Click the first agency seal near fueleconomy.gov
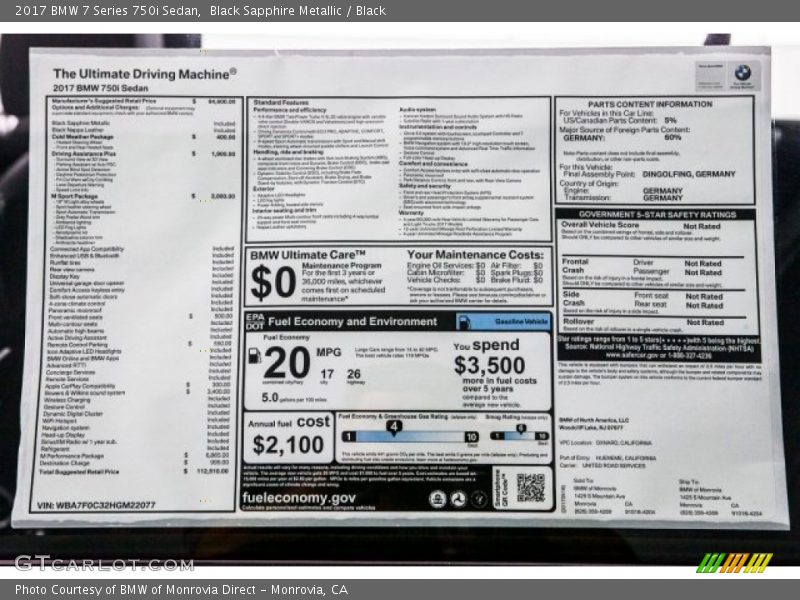 [437, 498]
